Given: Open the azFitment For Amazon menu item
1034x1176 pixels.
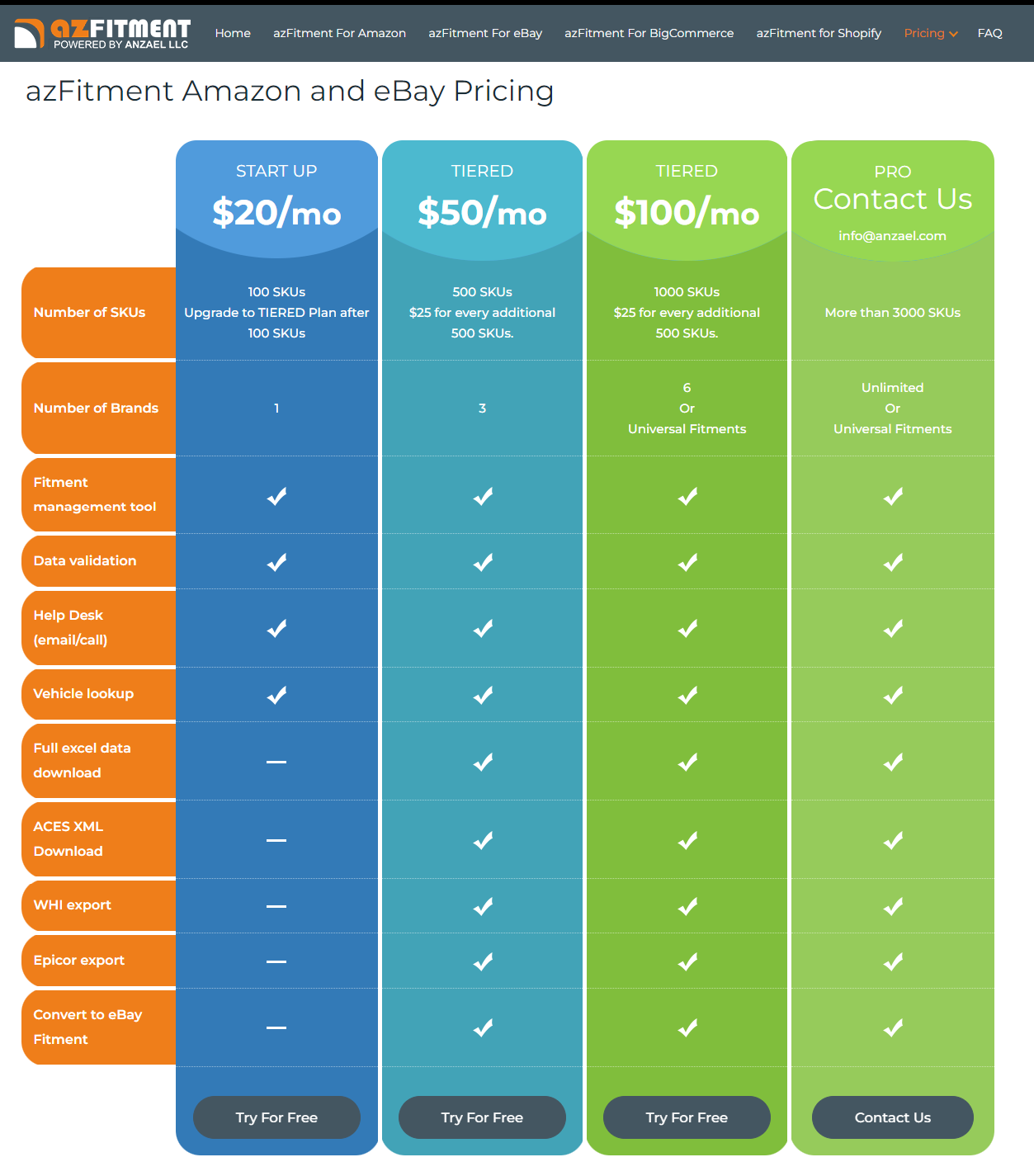Looking at the screenshot, I should tap(339, 33).
